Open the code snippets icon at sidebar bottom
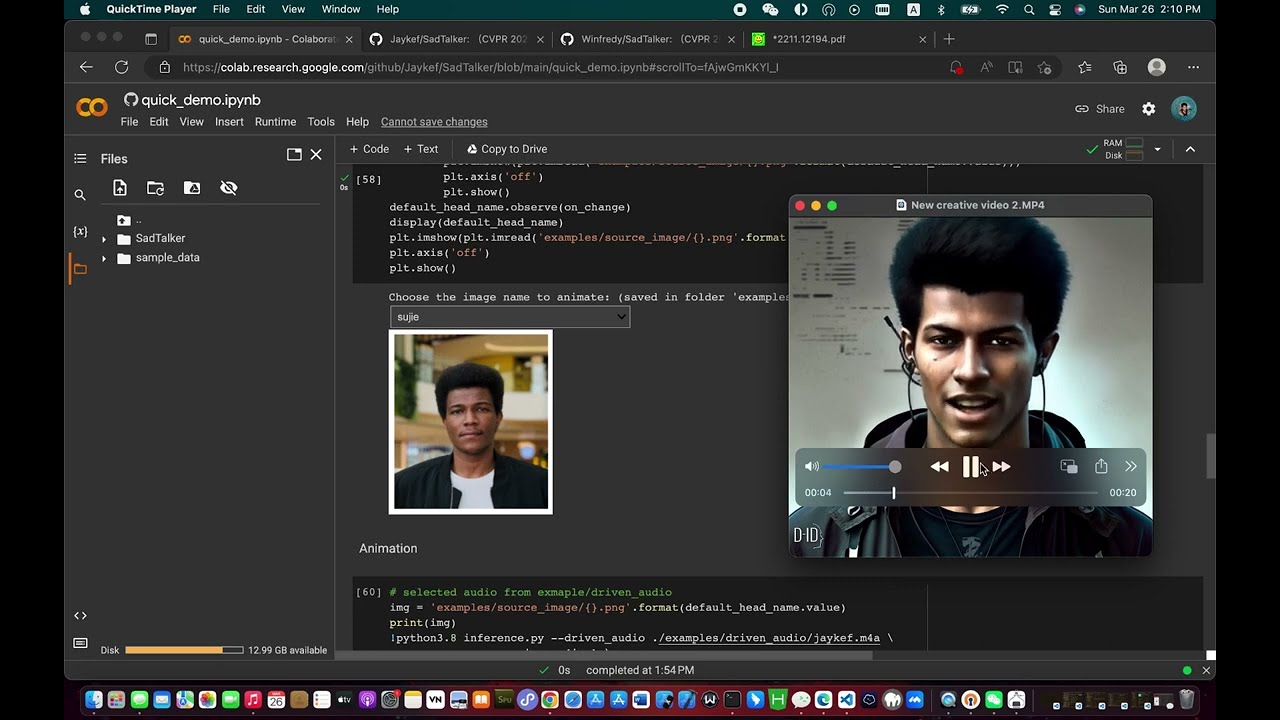 (80, 615)
